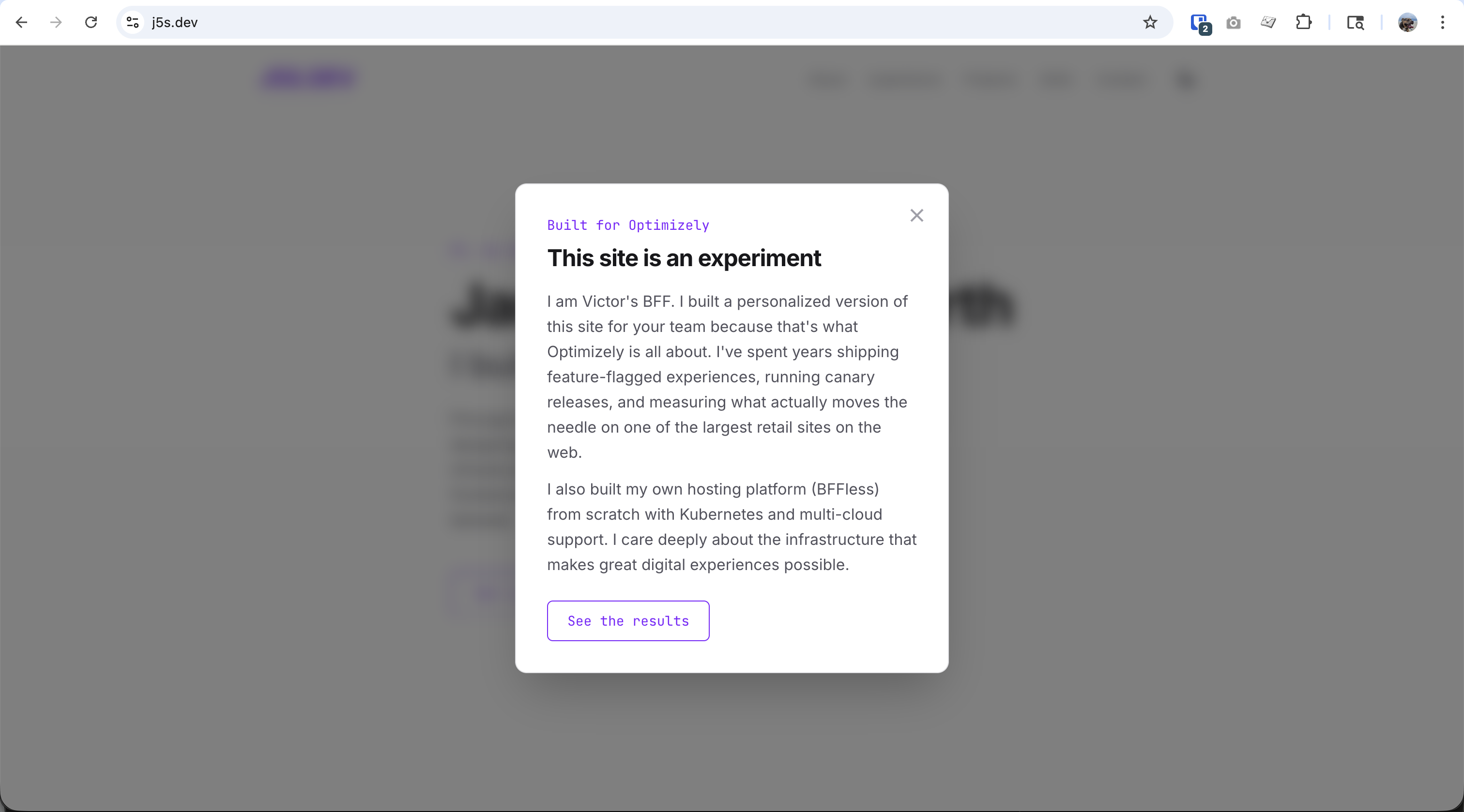Screen dimensions: 1464x812
Task: Go forward to the next page
Action: click(56, 22)
